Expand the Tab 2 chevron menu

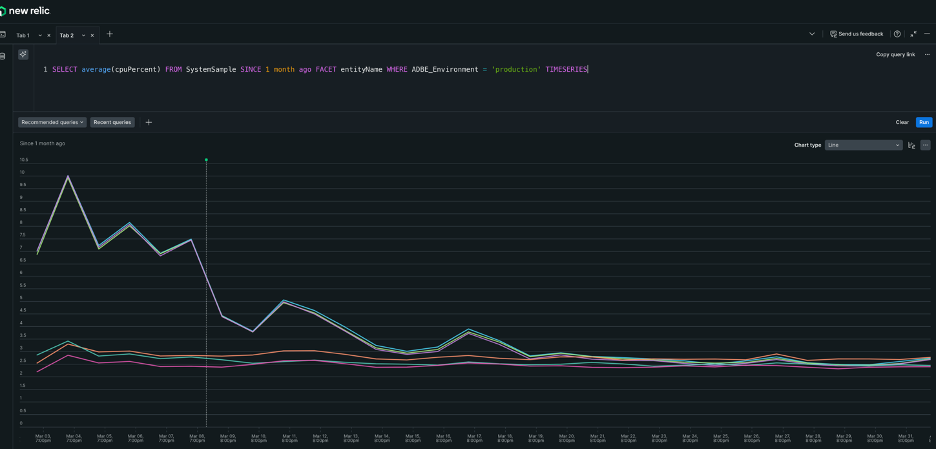83,35
